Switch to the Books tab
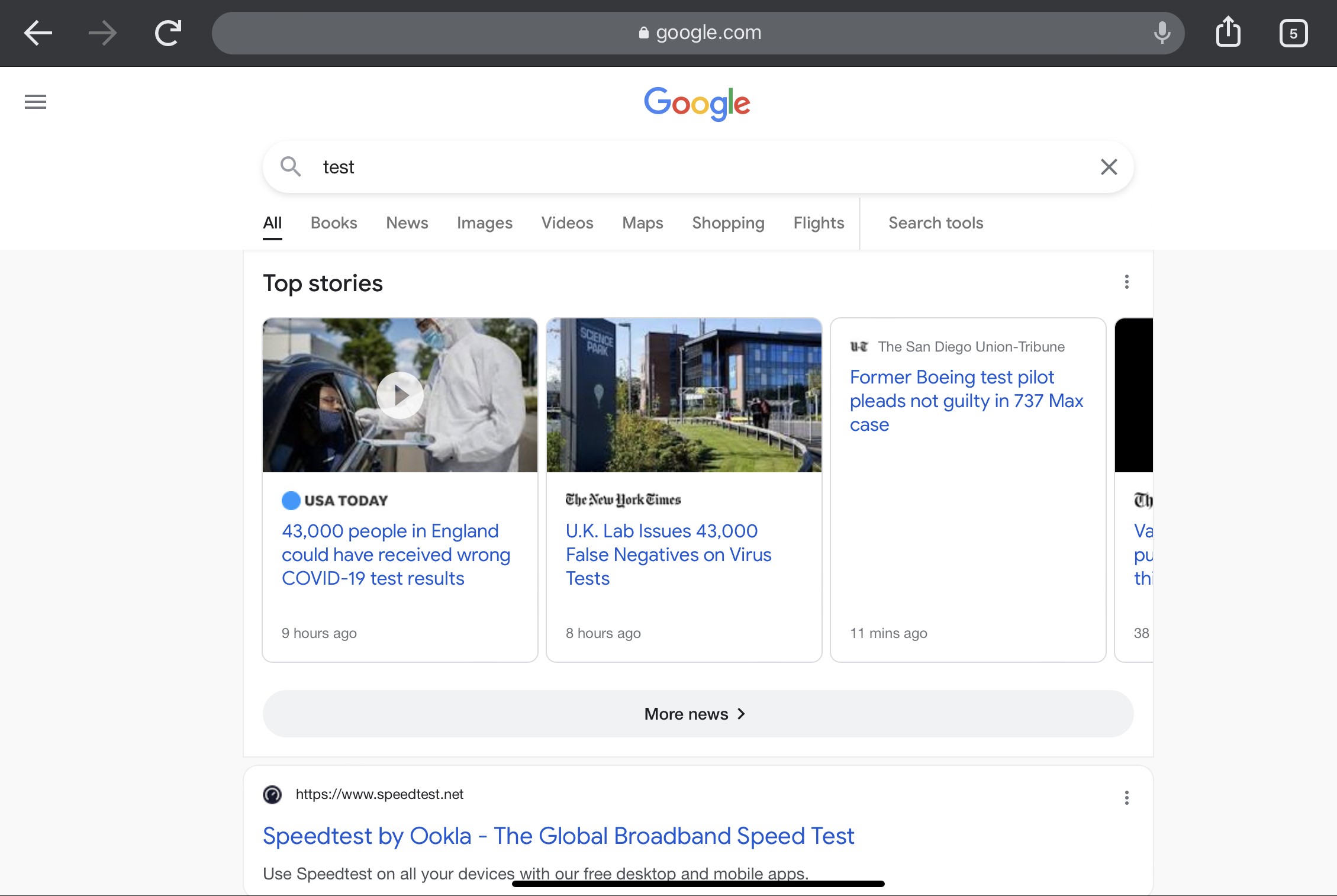The image size is (1337, 896). point(334,223)
